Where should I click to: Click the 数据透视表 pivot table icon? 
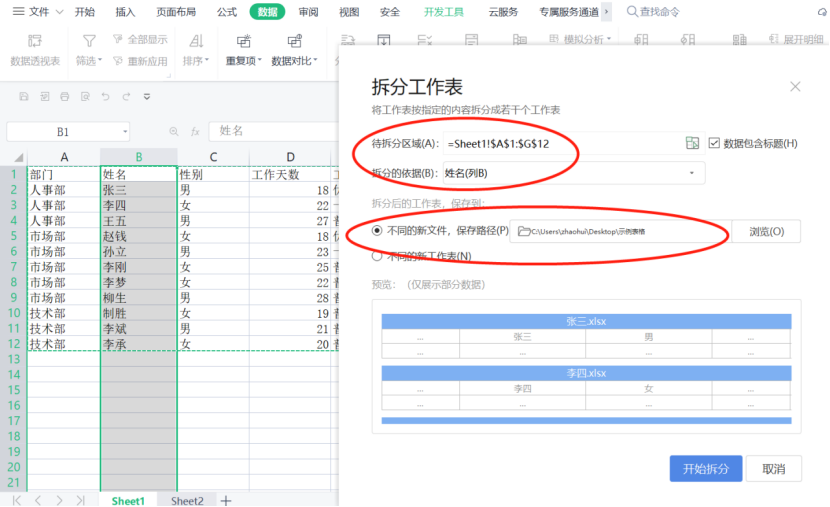(x=35, y=41)
